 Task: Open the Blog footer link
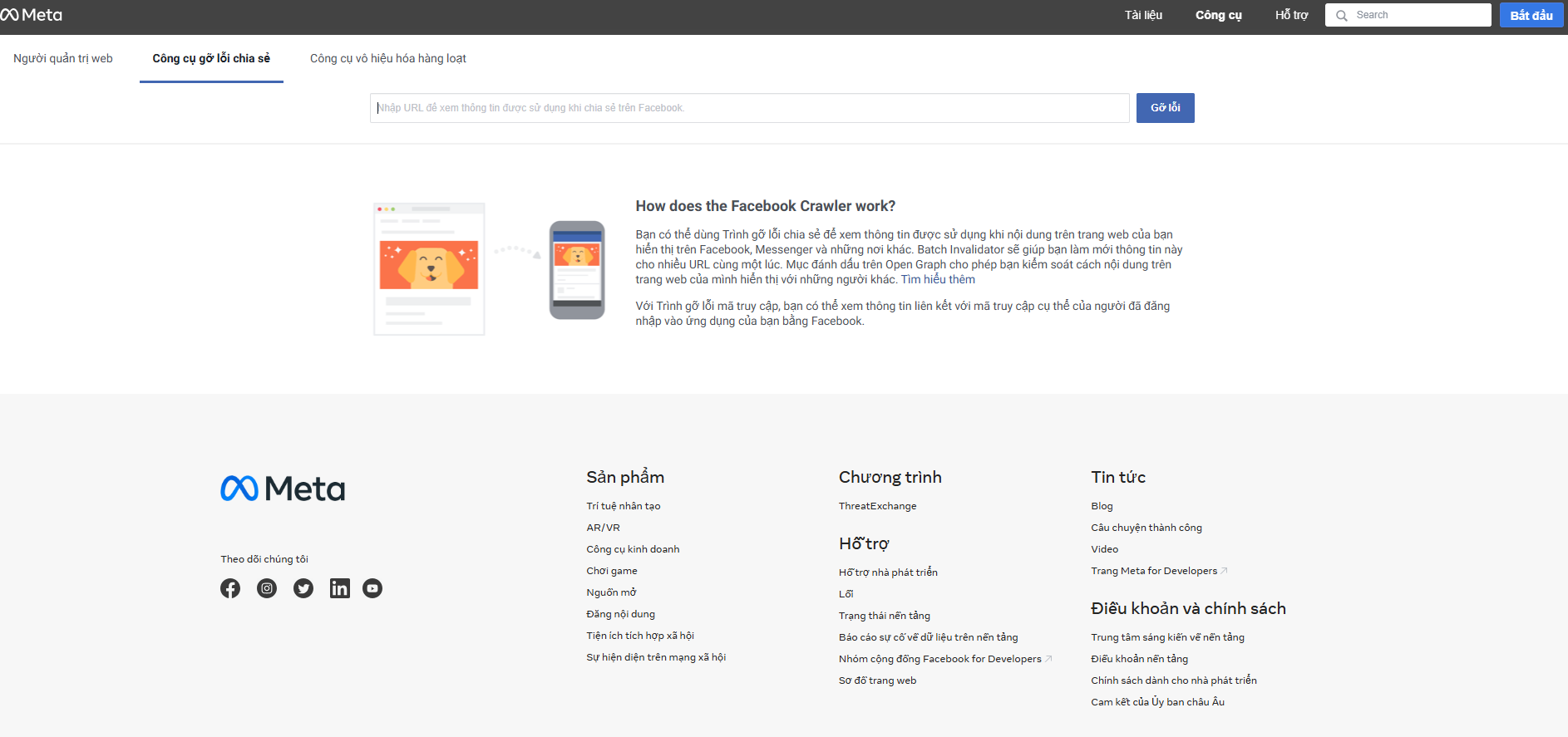1102,506
